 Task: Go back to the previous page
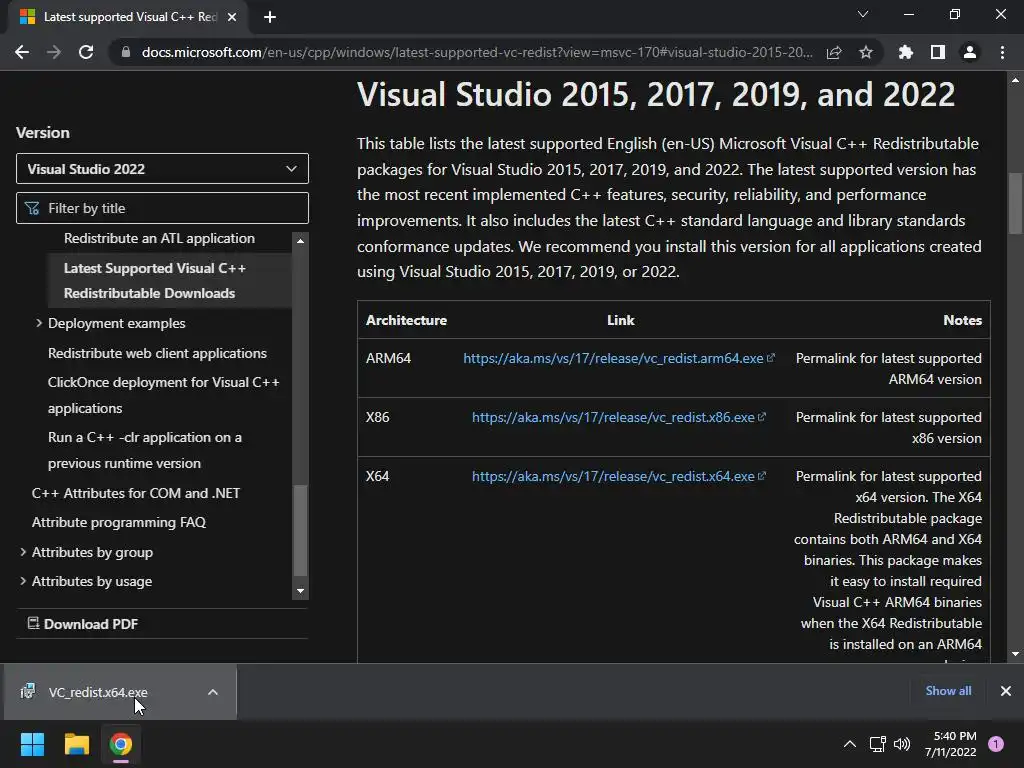[x=22, y=52]
